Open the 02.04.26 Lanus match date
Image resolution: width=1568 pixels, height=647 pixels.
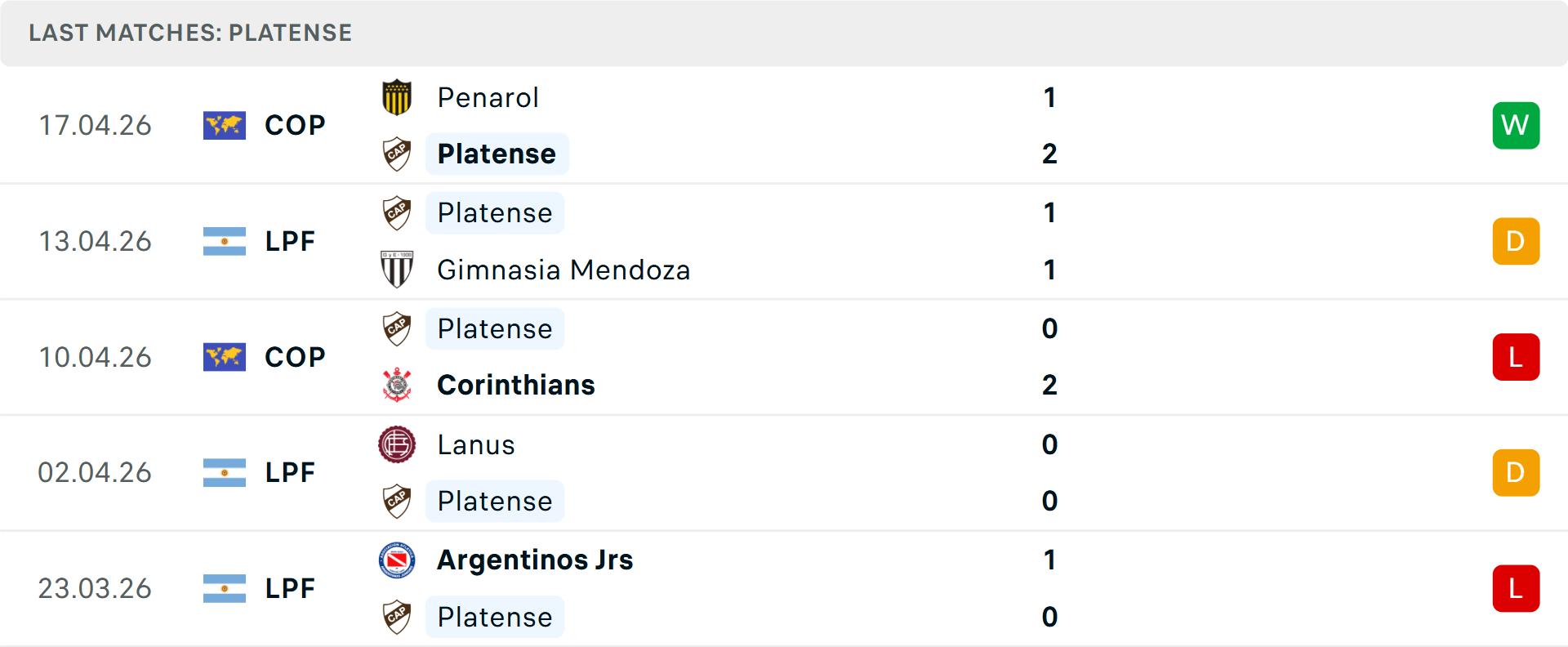pyautogui.click(x=95, y=473)
